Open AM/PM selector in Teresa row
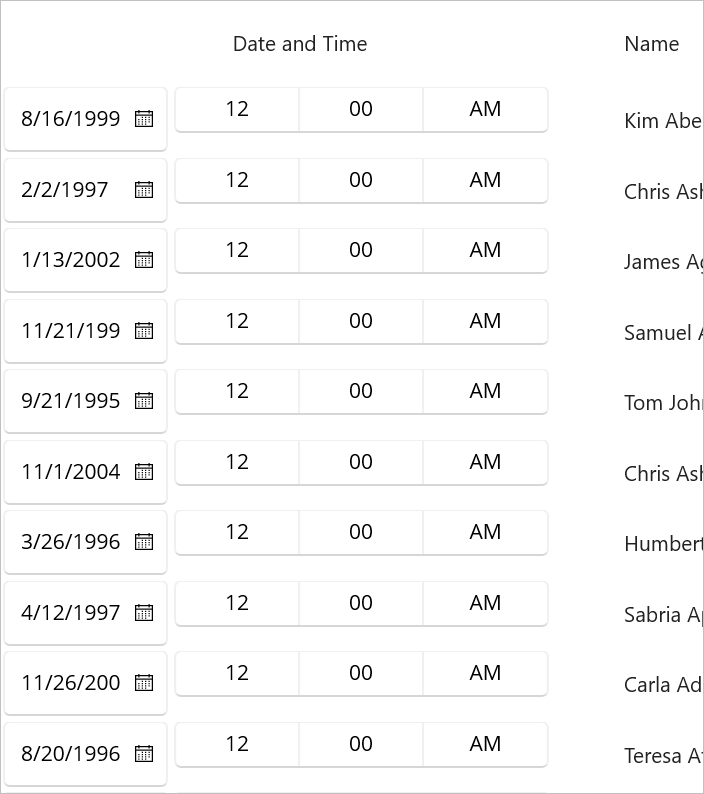 485,744
